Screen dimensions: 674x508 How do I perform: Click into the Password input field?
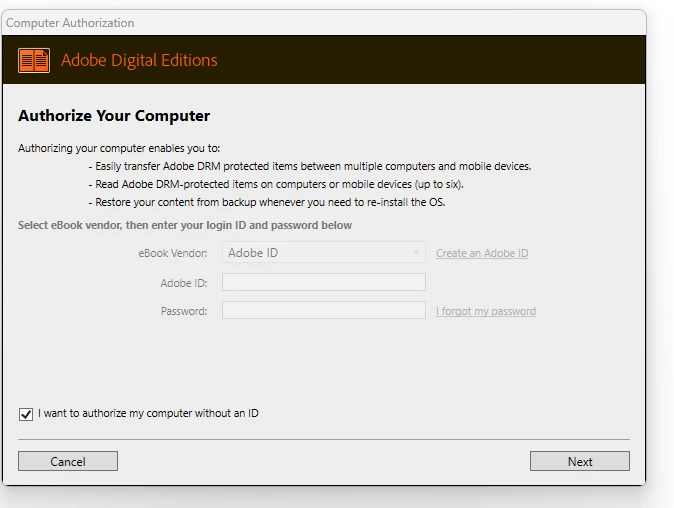(x=324, y=310)
